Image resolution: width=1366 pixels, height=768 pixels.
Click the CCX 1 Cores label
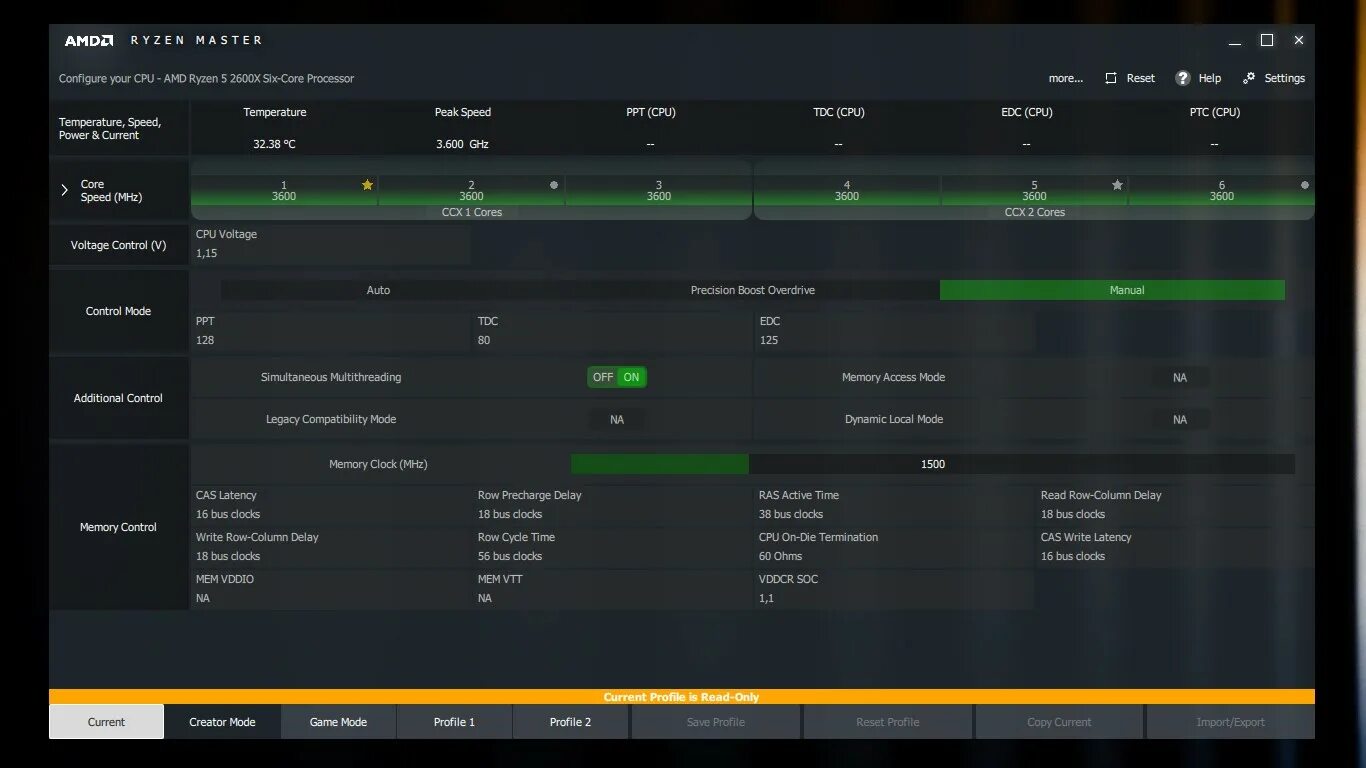point(471,212)
